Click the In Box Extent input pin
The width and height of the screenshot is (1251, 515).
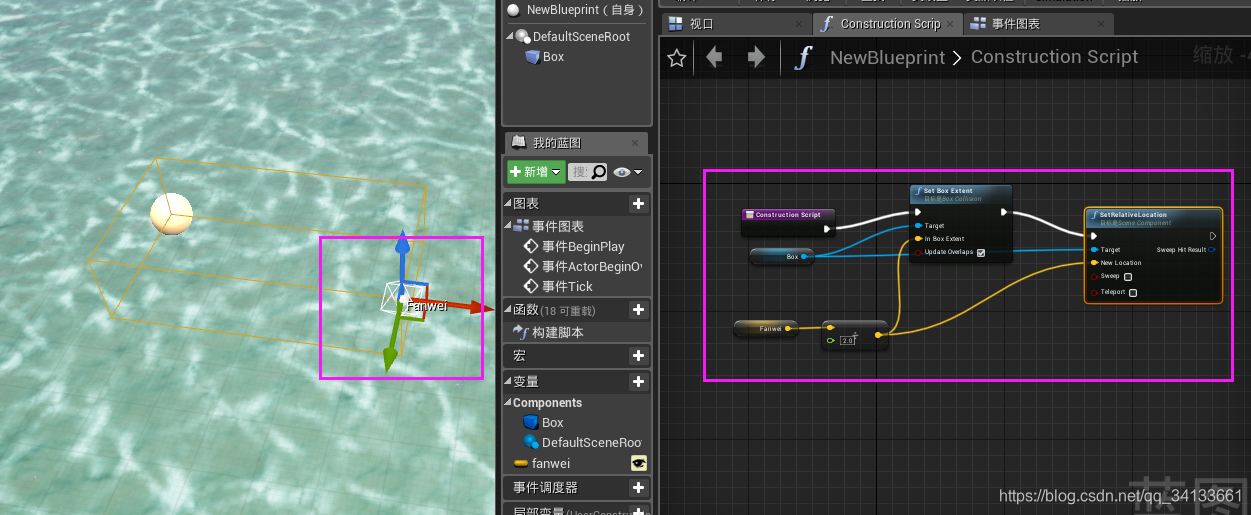(918, 239)
